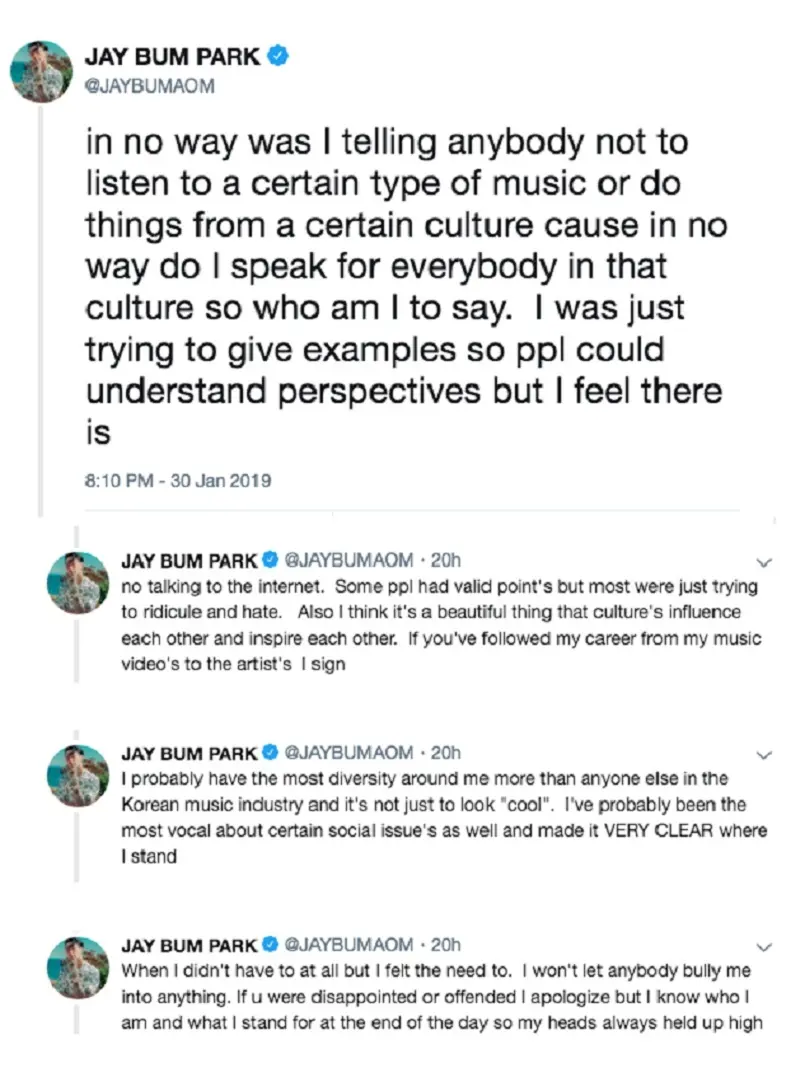800x1068 pixels.
Task: Click the avatar beside the "most diversity" reply
Action: click(78, 776)
